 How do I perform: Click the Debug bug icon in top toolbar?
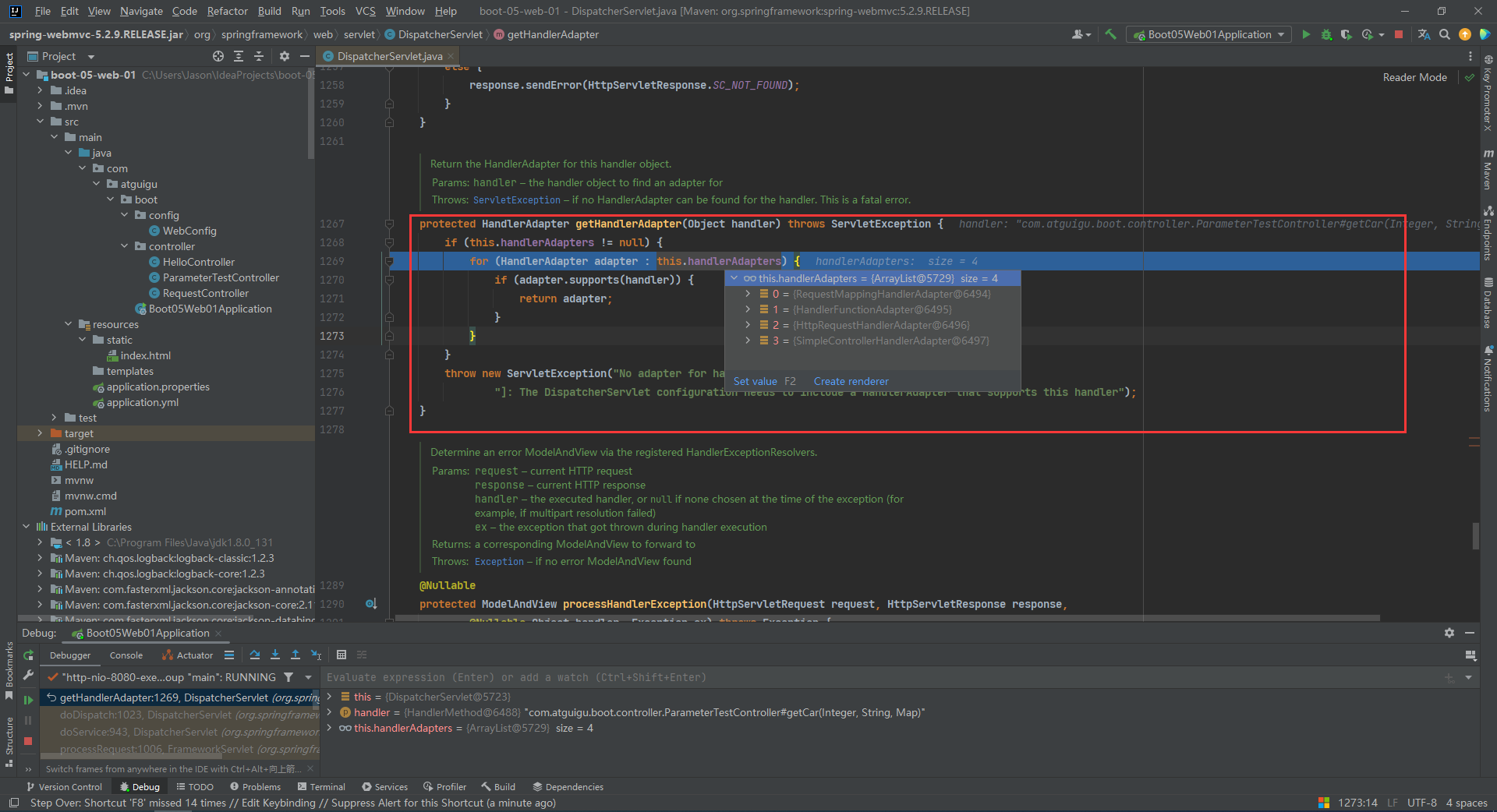(1326, 34)
